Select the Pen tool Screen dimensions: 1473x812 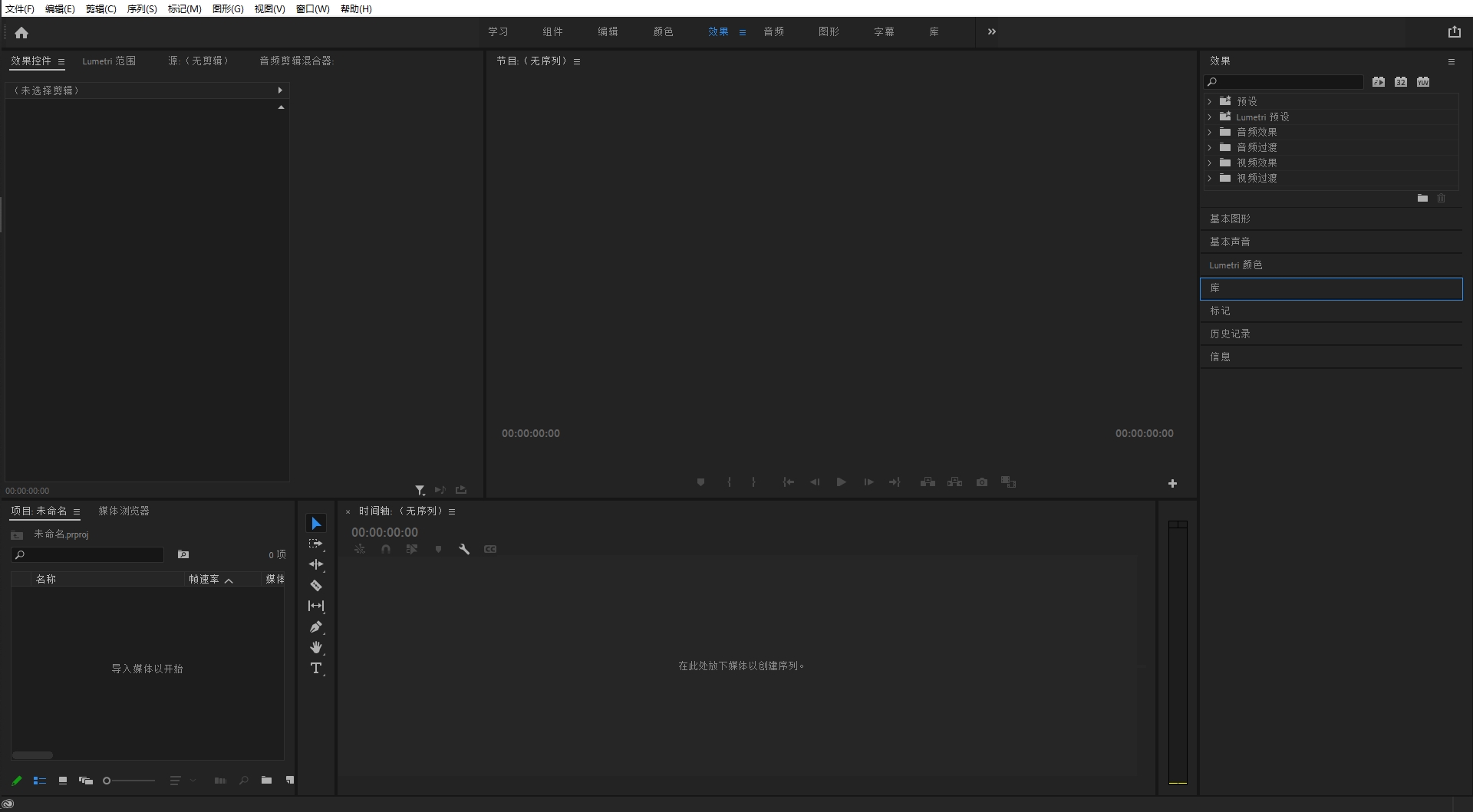pos(315,626)
